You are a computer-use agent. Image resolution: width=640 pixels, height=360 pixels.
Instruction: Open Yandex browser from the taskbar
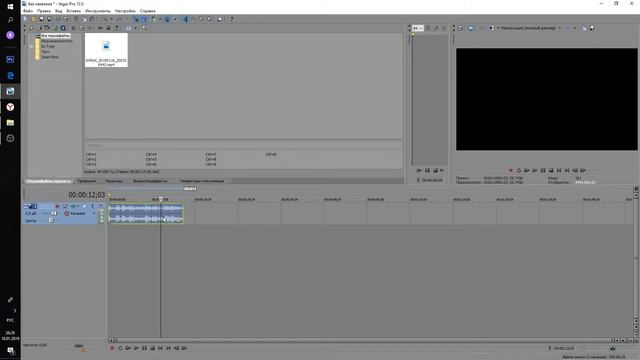[10, 107]
